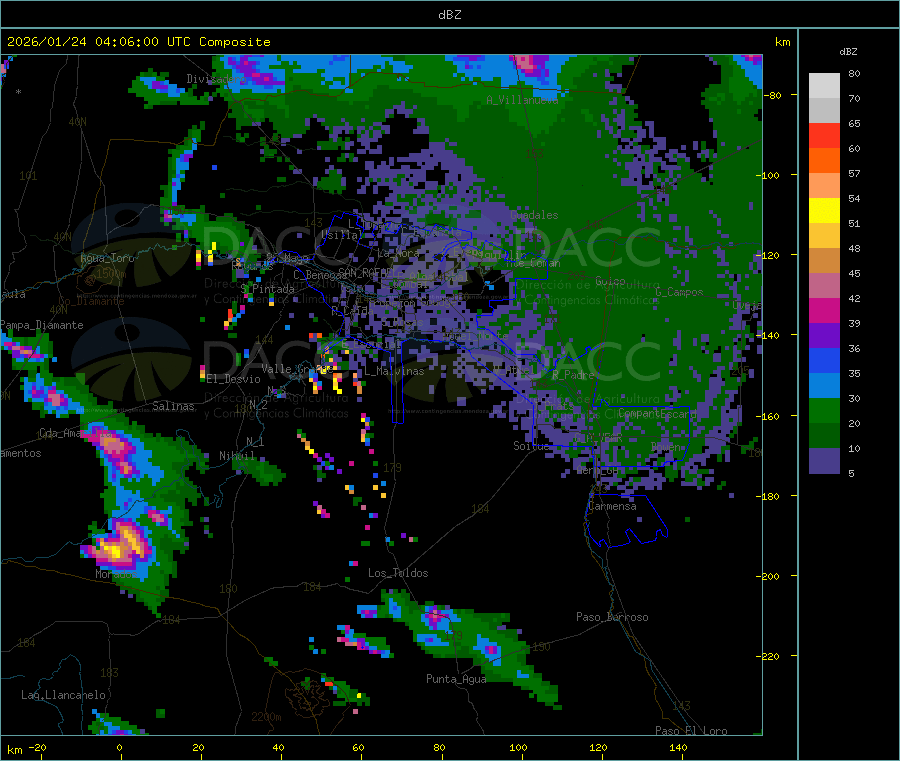Click the A_Villanueva map label
The height and width of the screenshot is (761, 900).
(522, 100)
